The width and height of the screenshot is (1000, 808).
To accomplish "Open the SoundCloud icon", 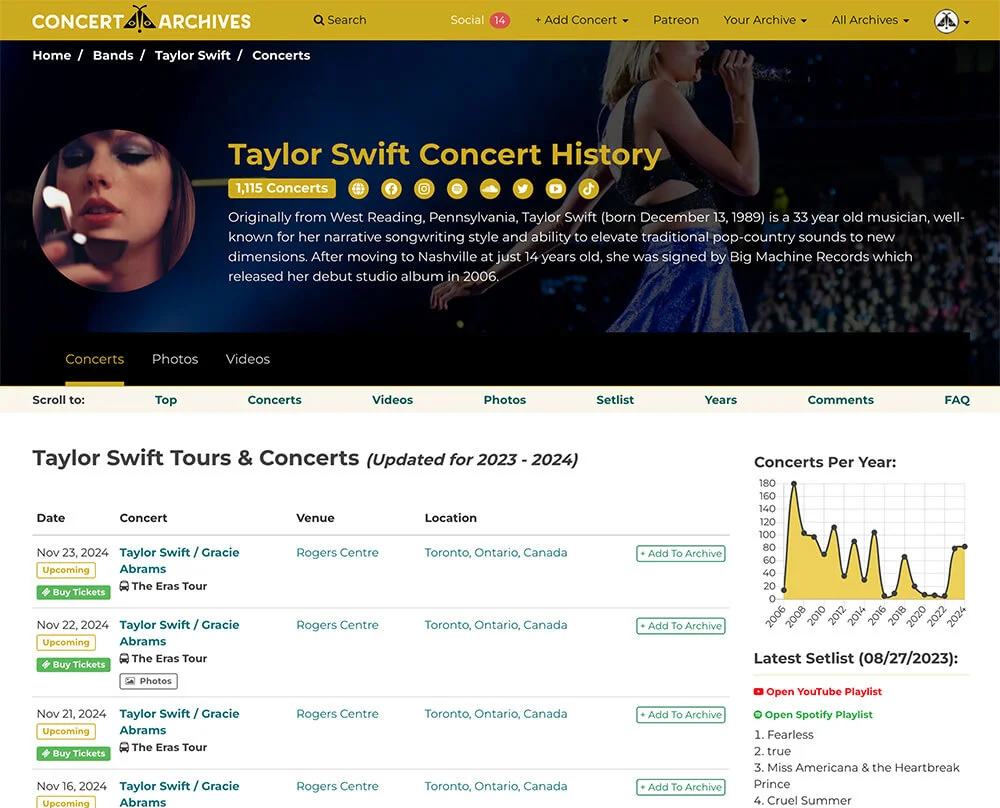I will [490, 189].
